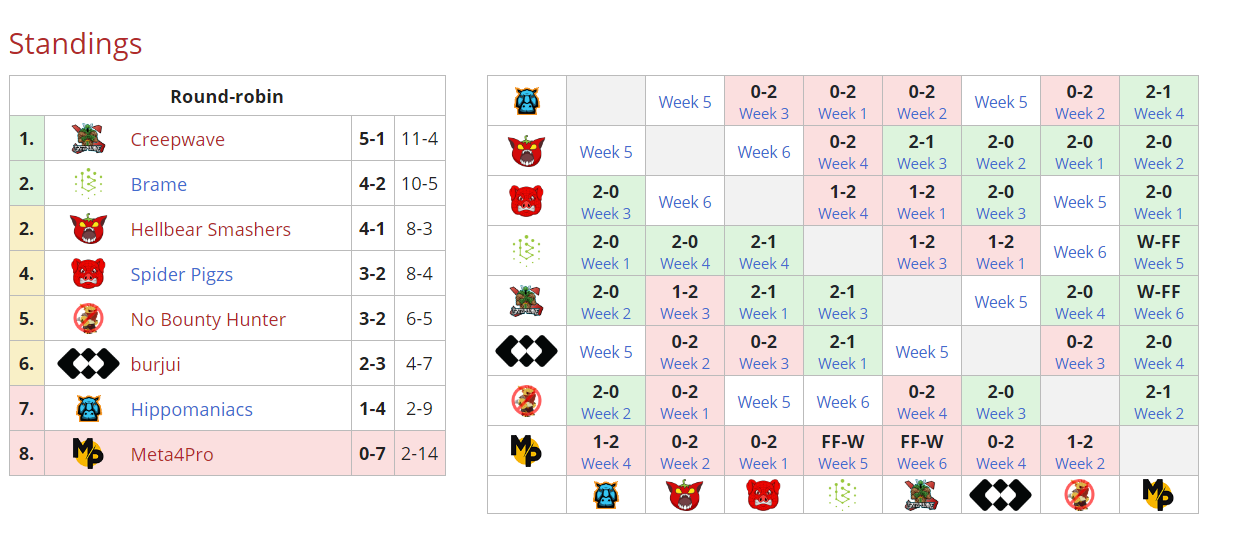
Task: Click Spider Pigzs logo in crosstable bottom row
Action: [764, 495]
